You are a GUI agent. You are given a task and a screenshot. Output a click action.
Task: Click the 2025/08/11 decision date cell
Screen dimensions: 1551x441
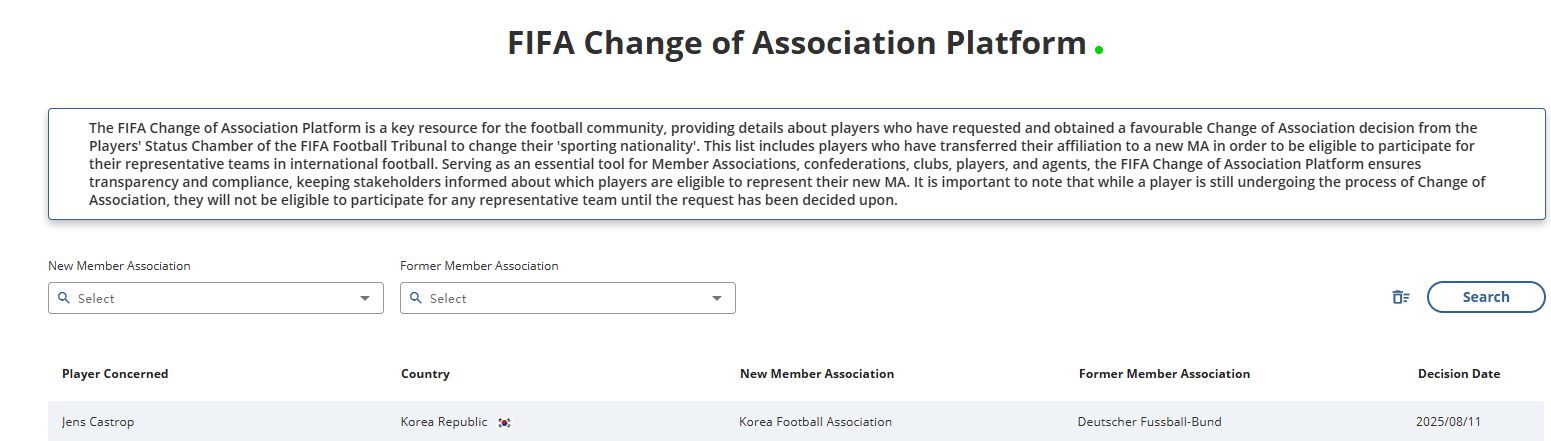click(x=1446, y=422)
